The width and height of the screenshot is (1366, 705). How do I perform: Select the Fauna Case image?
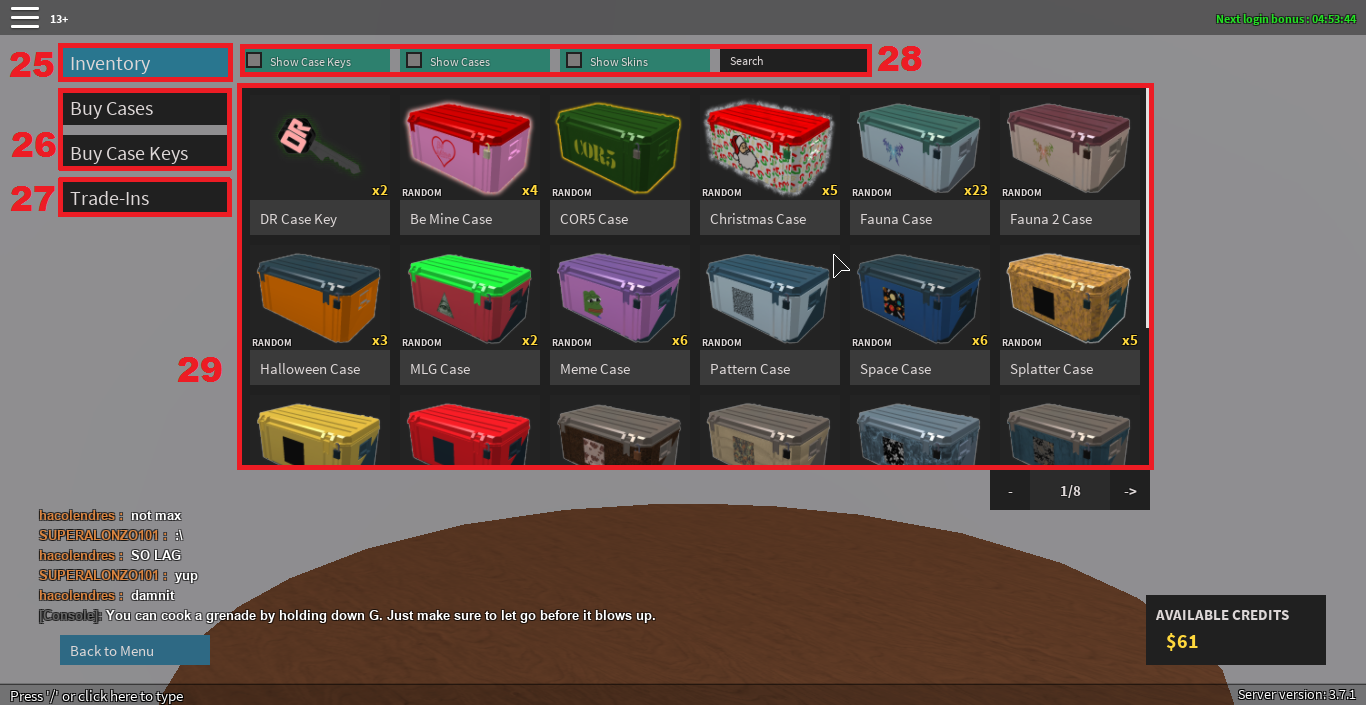pyautogui.click(x=920, y=146)
